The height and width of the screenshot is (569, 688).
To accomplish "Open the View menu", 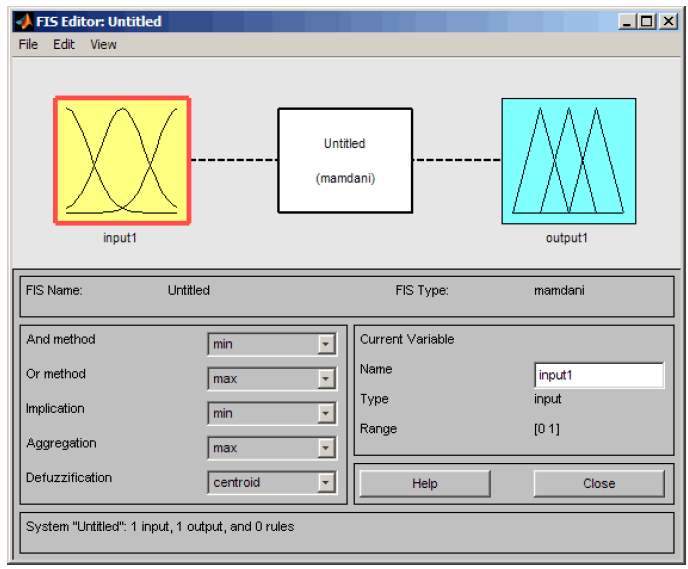I will pos(103,44).
